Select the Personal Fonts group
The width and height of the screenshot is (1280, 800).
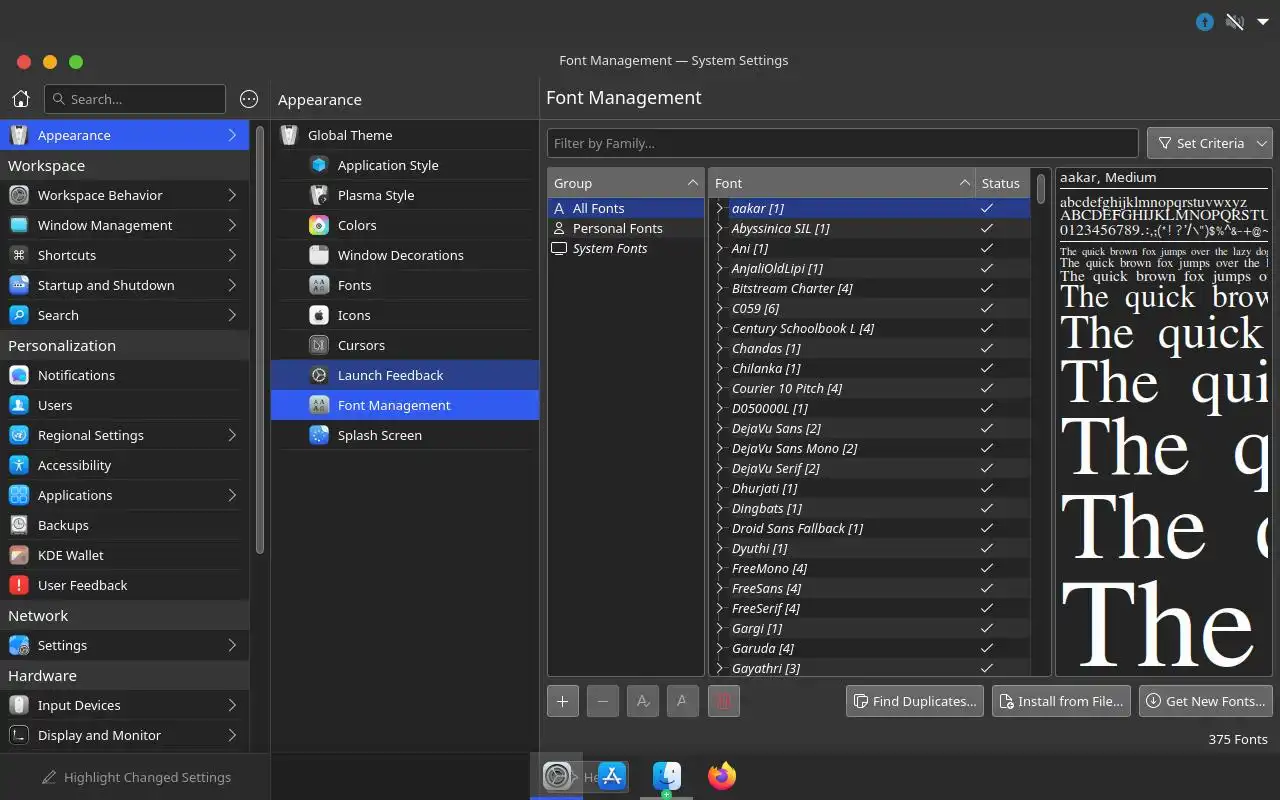[x=626, y=228]
